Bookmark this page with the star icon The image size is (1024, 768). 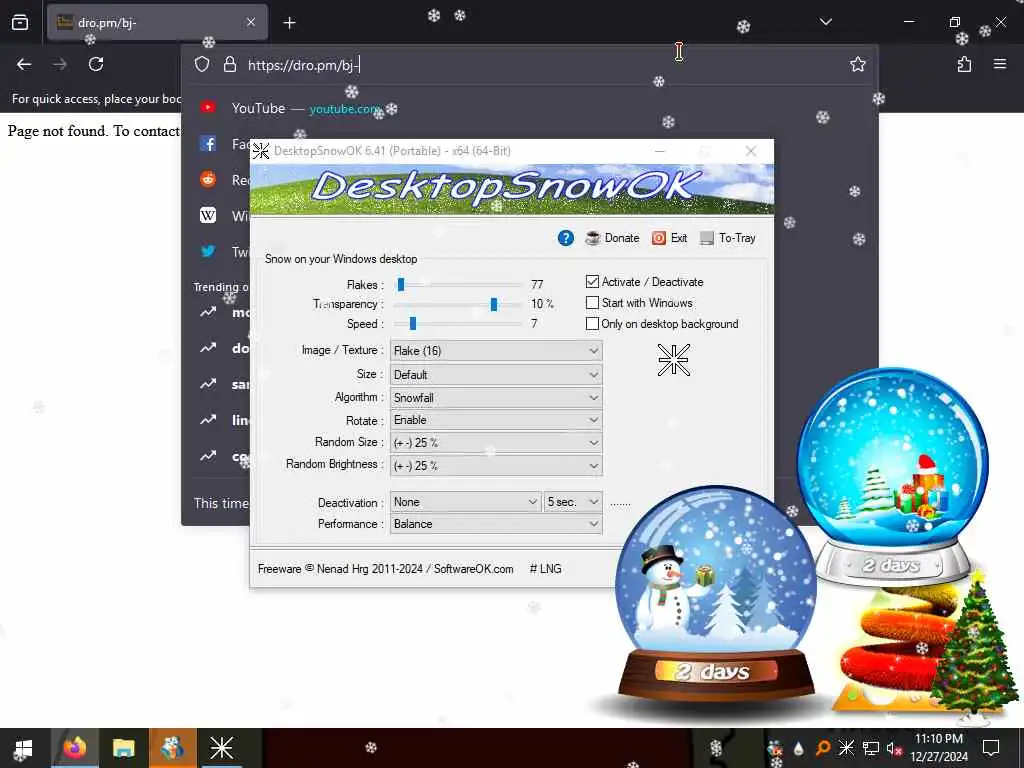point(857,64)
